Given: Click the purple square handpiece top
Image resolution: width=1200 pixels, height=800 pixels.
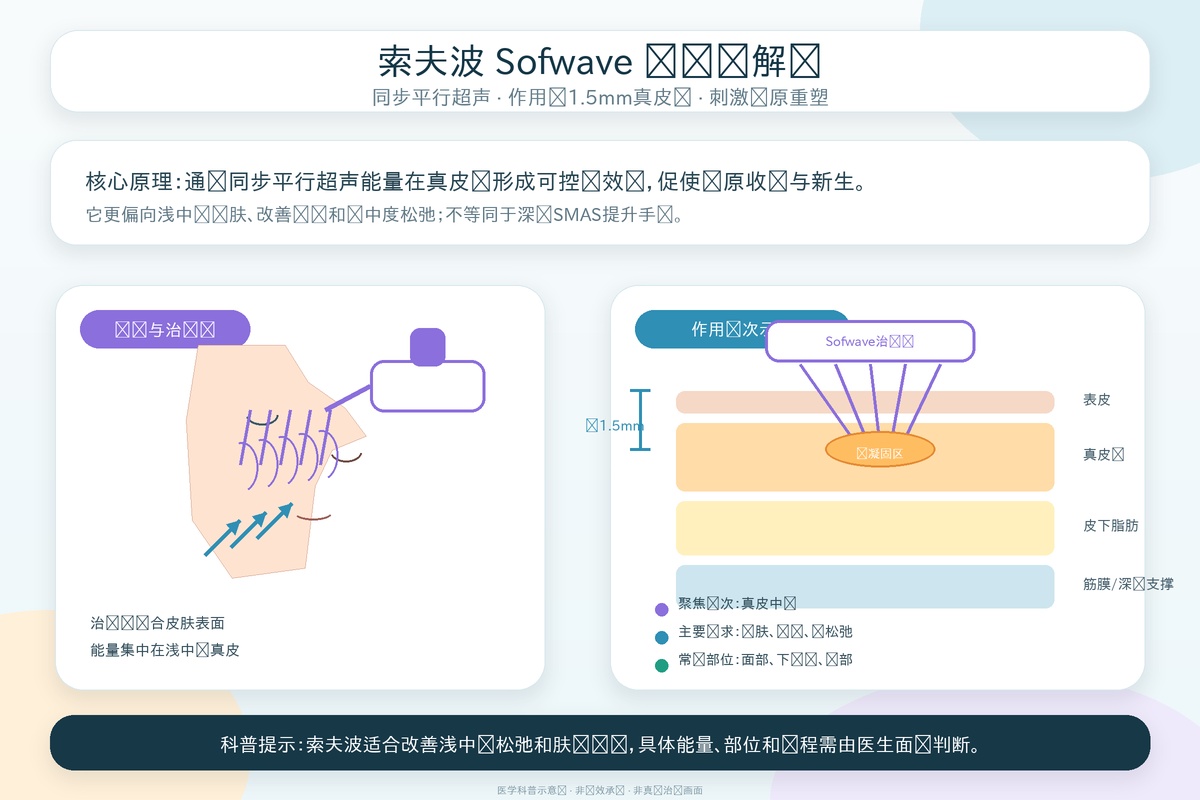Looking at the screenshot, I should tap(428, 347).
